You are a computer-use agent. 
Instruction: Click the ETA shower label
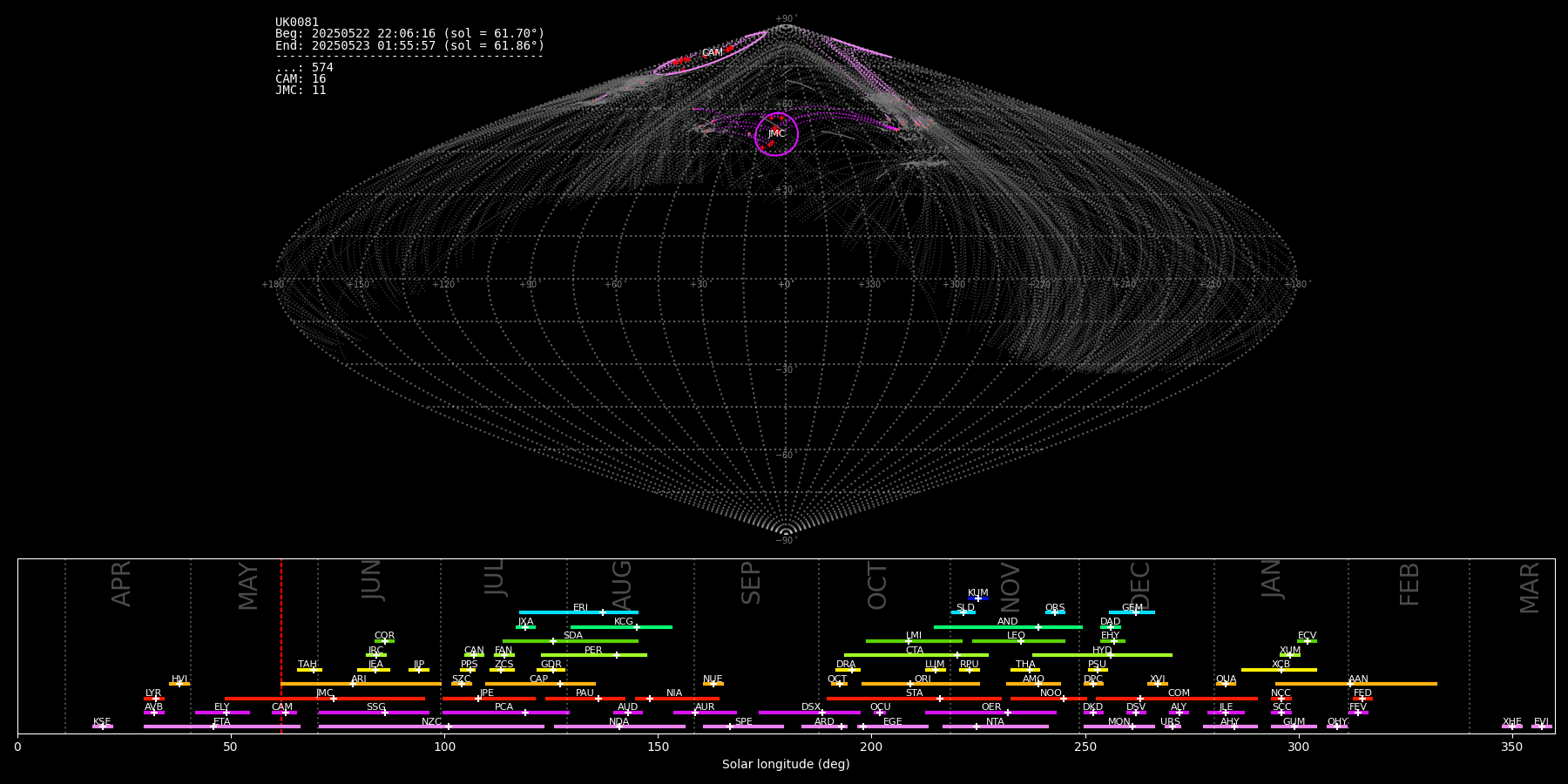222,722
